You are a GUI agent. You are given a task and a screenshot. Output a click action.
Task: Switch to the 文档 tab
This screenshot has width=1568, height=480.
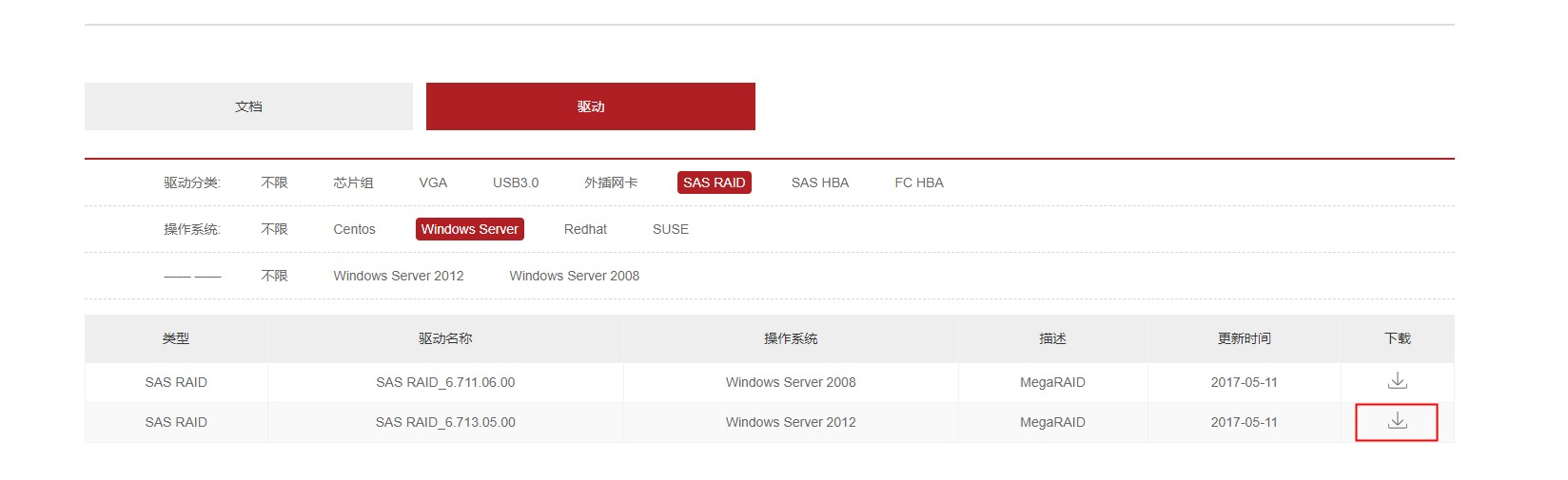coord(248,106)
